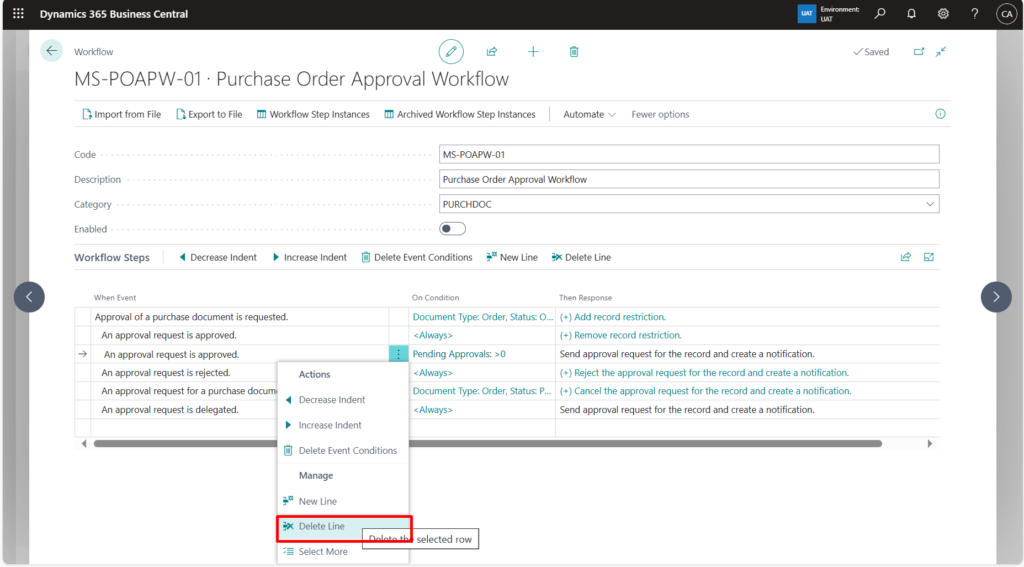1024x567 pixels.
Task: Open 'Document Type: Order, Status: O...' condition
Action: point(483,317)
